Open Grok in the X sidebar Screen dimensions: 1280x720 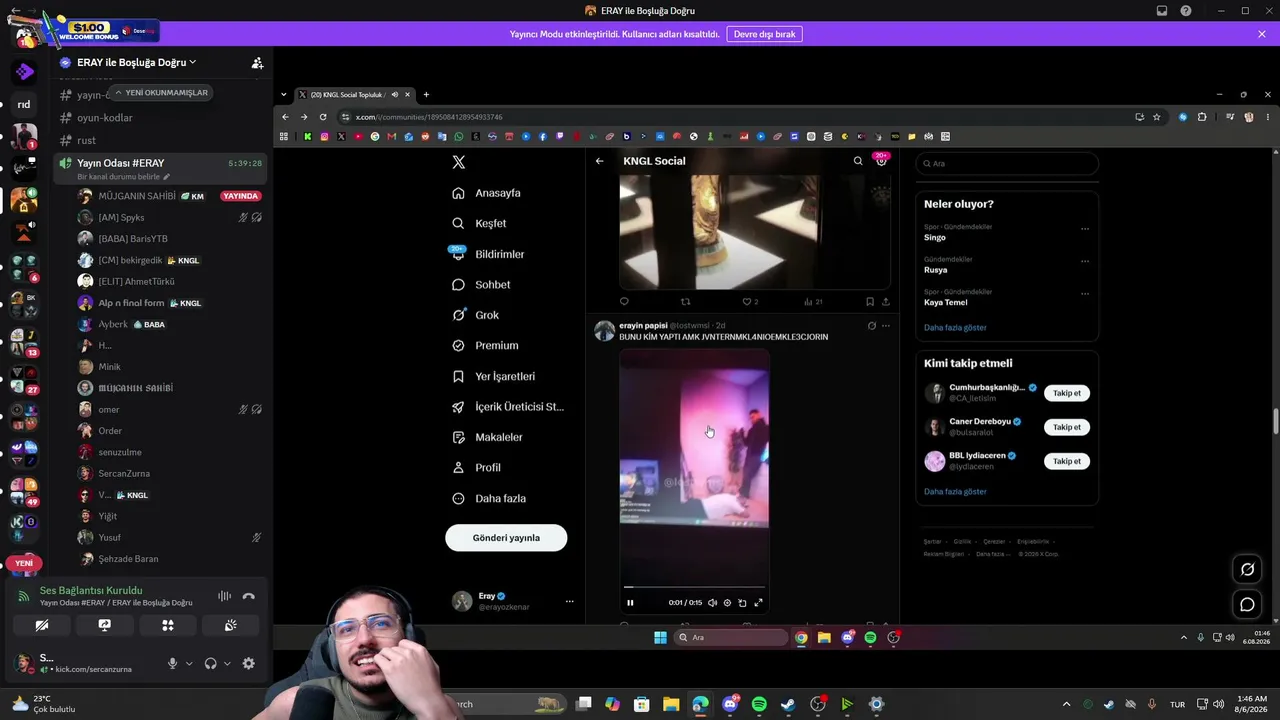487,315
